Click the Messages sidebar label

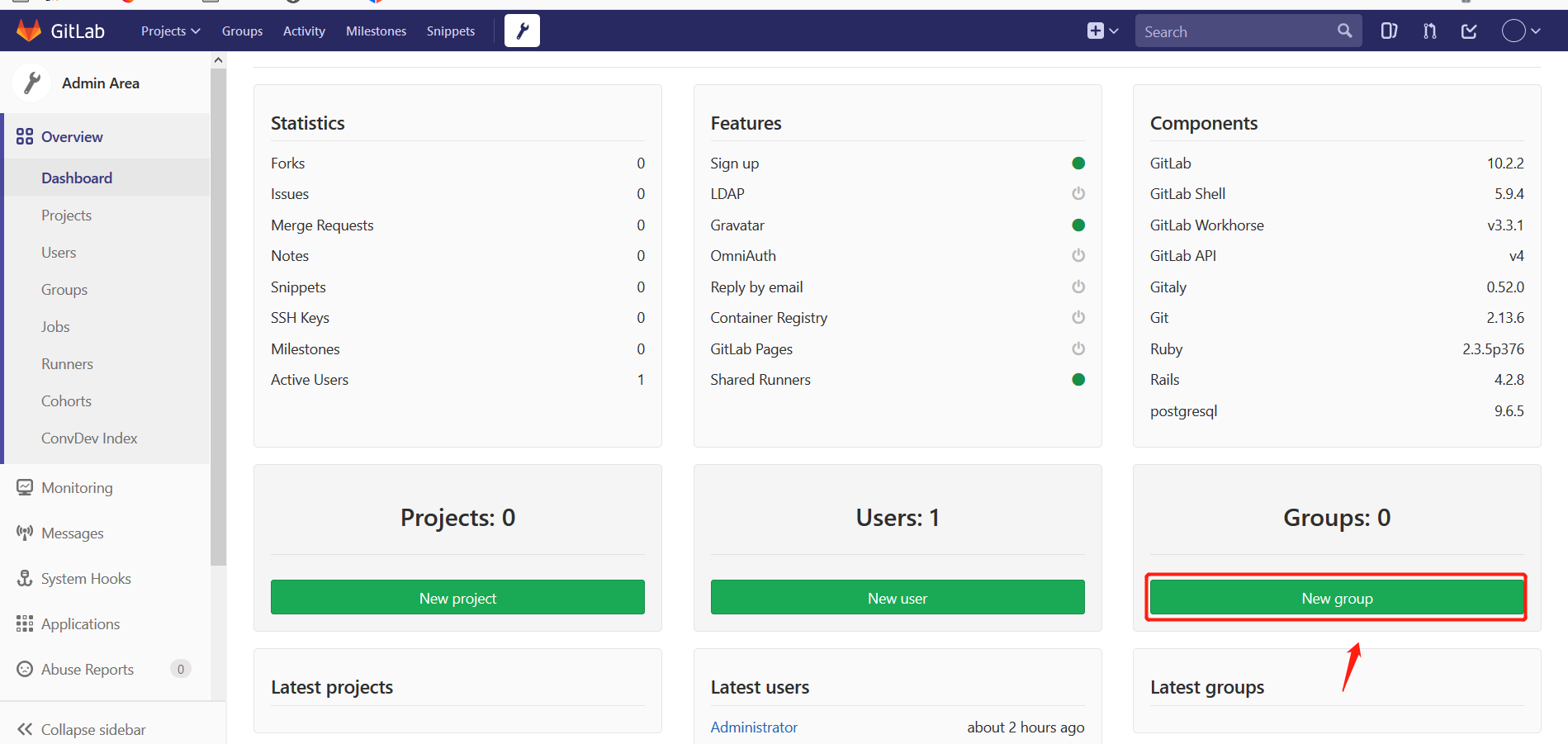tap(73, 533)
